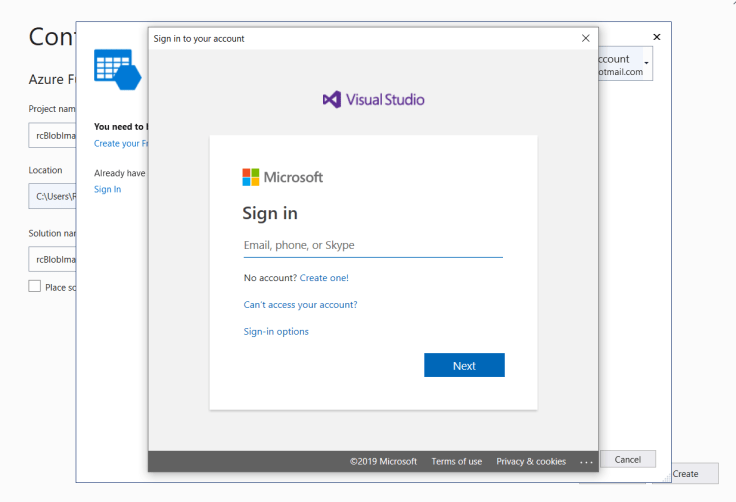
Task: Focus the Email, phone, or Skype field
Action: click(x=372, y=246)
